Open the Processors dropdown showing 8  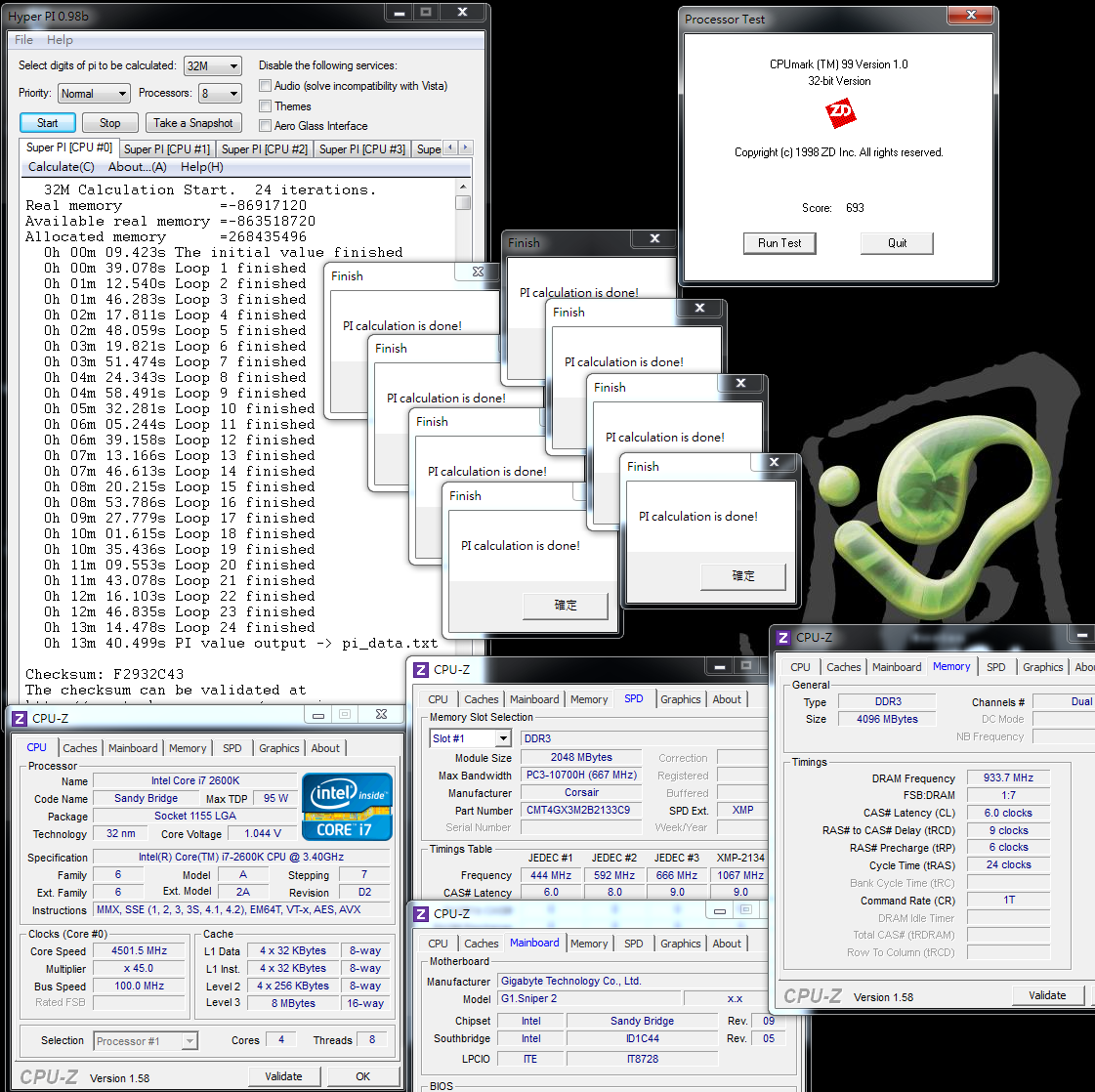pos(220,94)
